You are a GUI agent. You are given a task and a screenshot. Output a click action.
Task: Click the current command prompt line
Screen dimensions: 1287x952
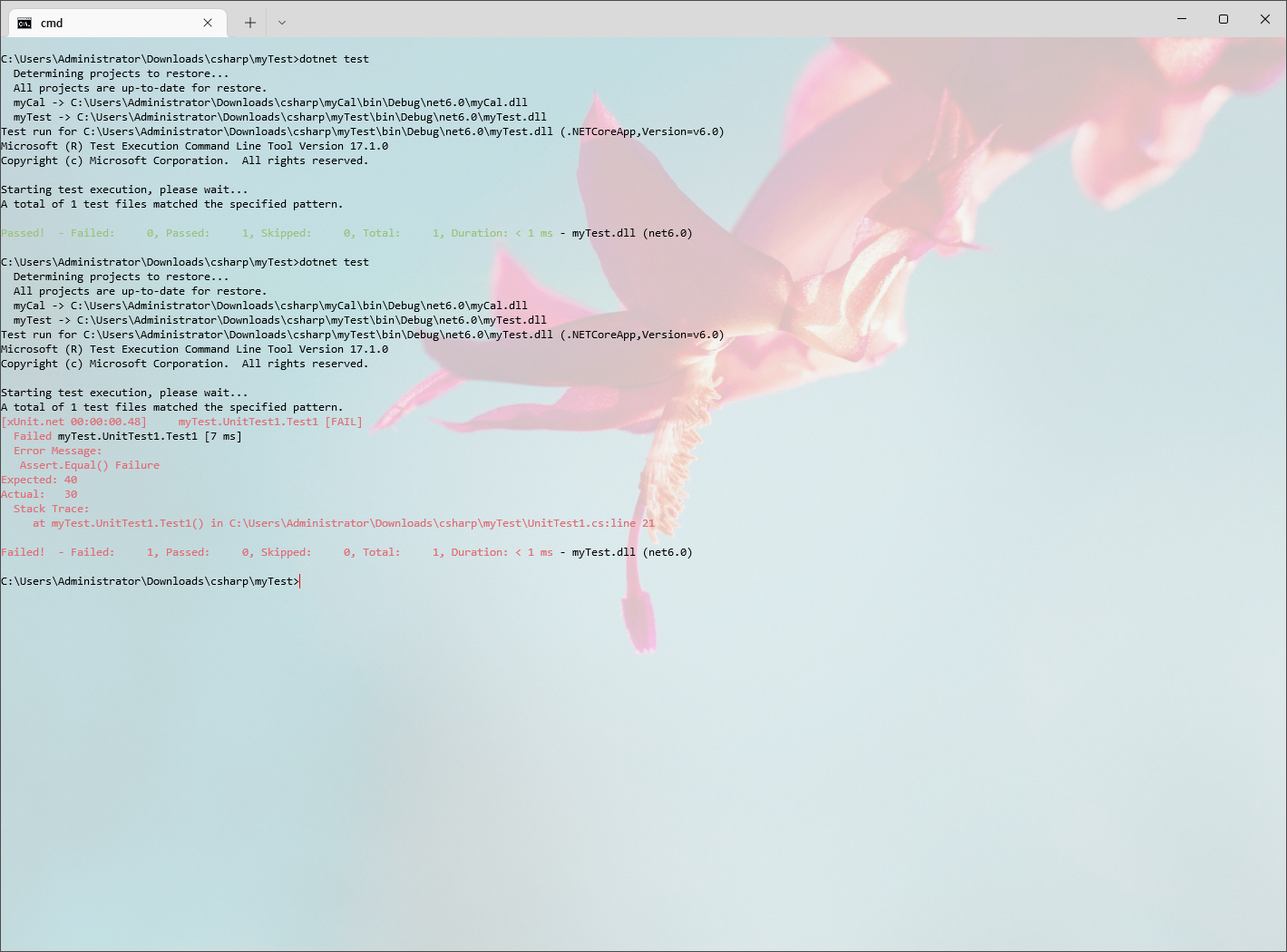pyautogui.click(x=150, y=581)
